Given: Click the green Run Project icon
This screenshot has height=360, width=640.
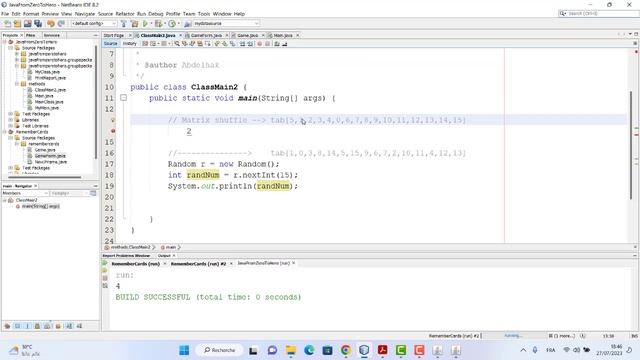Looking at the screenshot, I should coord(145,24).
